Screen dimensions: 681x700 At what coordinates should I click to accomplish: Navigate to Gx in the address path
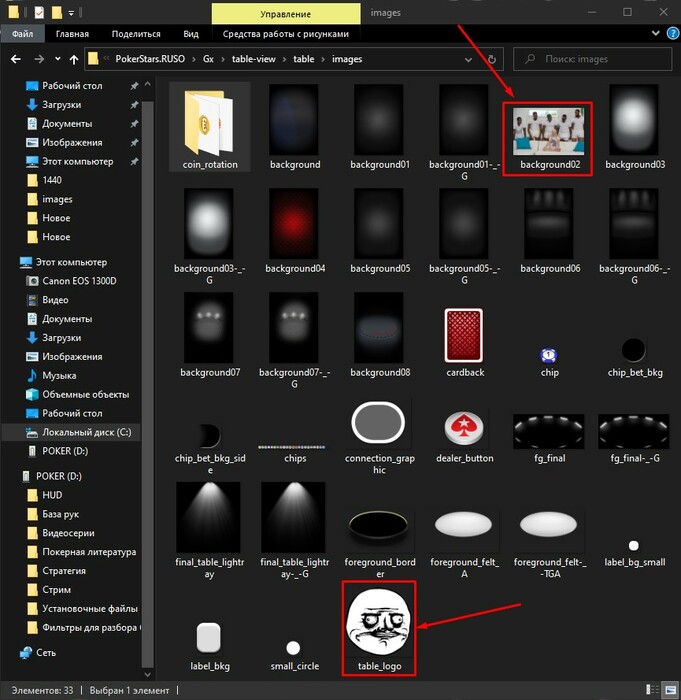click(x=208, y=59)
